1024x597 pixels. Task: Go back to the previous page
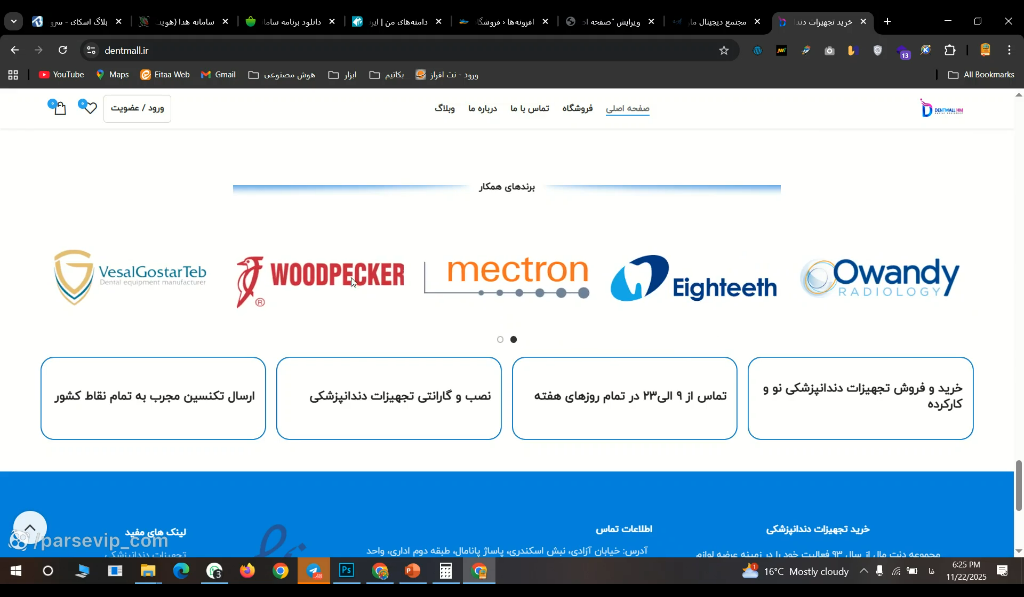pos(15,50)
